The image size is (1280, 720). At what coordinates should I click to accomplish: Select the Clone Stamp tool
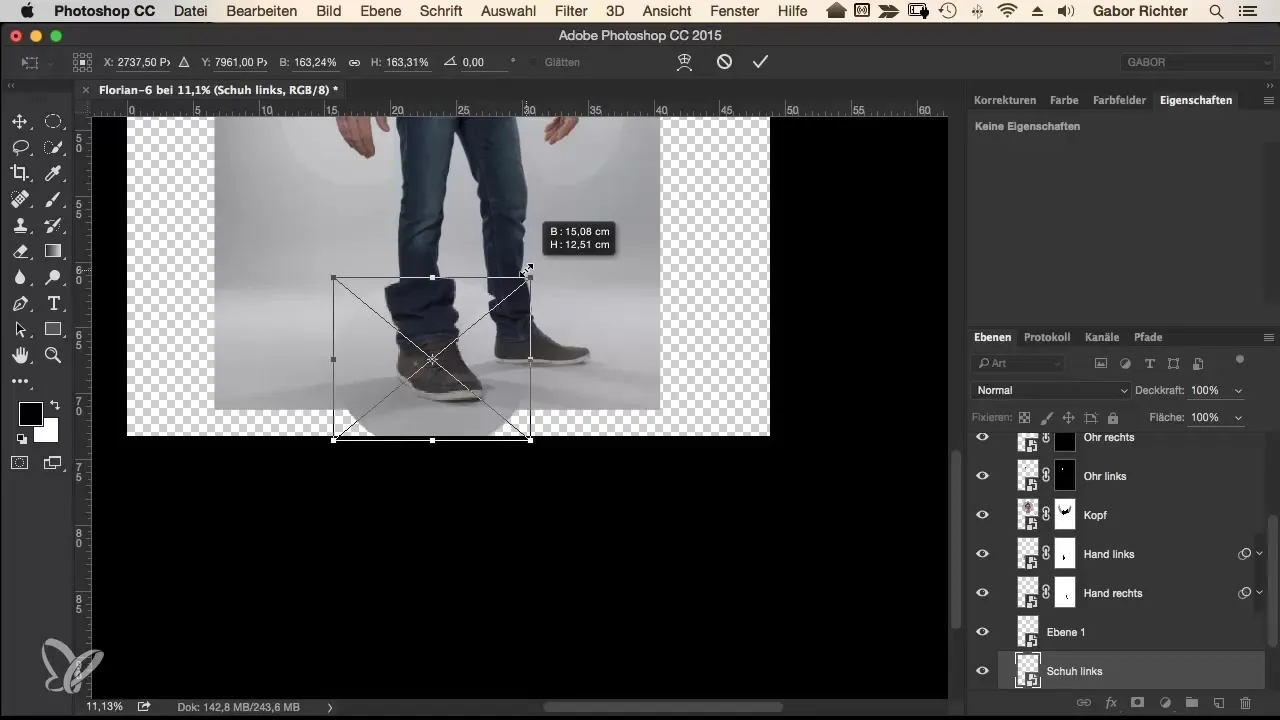point(19,225)
